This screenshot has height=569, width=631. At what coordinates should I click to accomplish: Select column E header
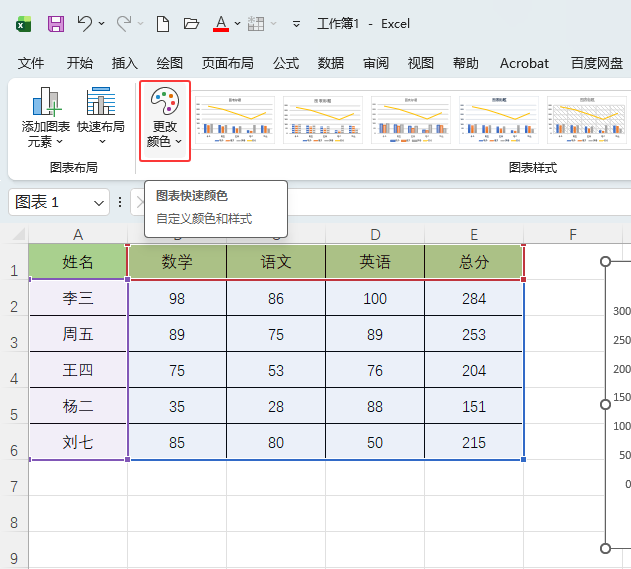(474, 234)
